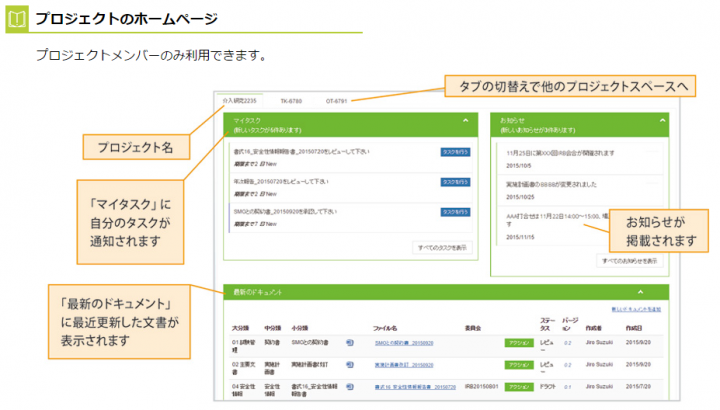Viewport: 720px width, 410px height.
Task: Open document icon in 書式16_安全性情報報告書 row
Action: (349, 387)
